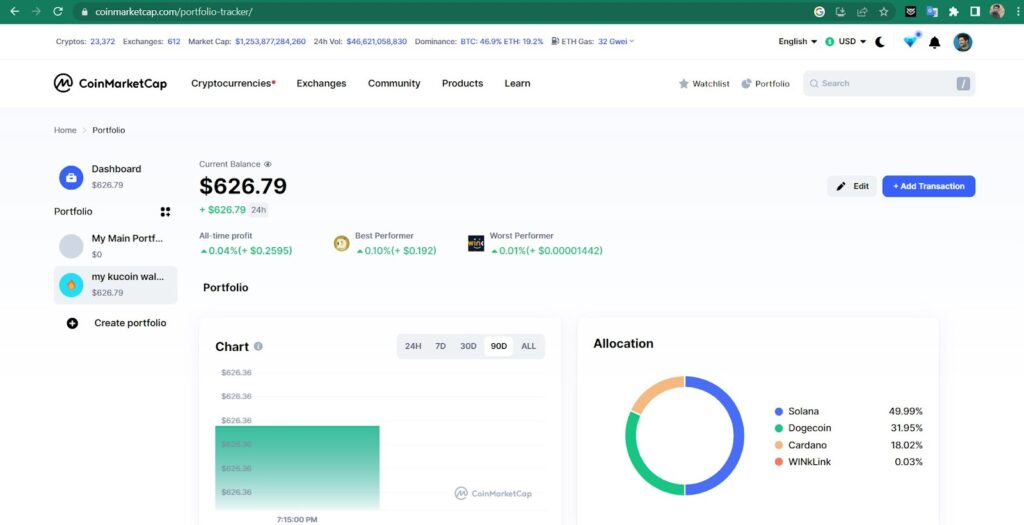Click Add Transaction button
1024x525 pixels.
(x=929, y=186)
